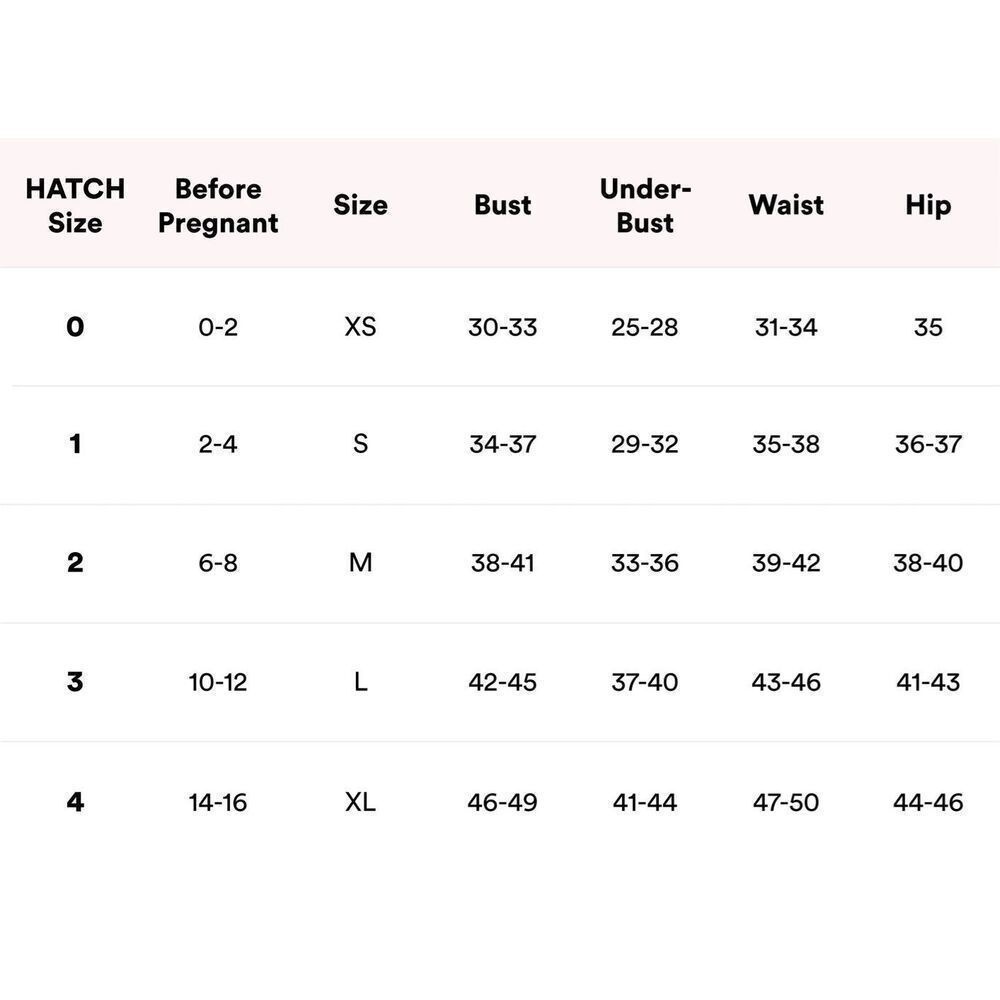The height and width of the screenshot is (1000, 1000).
Task: Click the Hip column header
Action: click(x=928, y=206)
